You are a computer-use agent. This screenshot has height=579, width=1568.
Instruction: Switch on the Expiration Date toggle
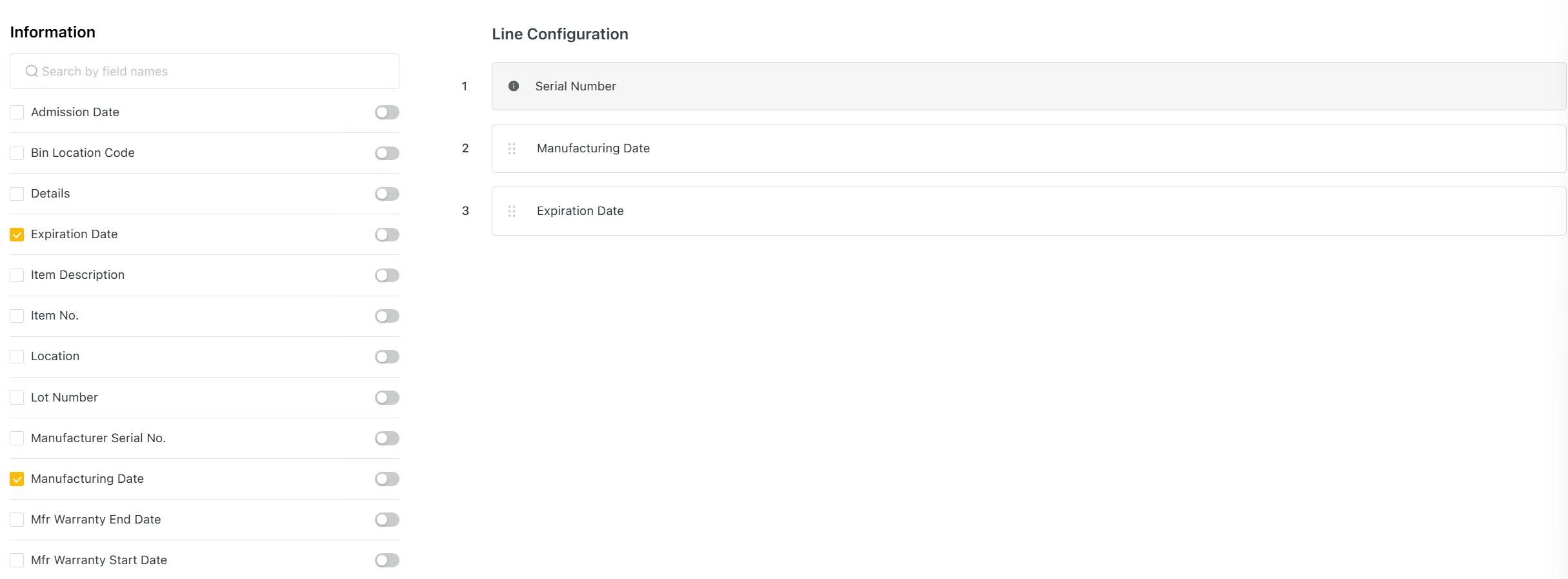pyautogui.click(x=387, y=234)
